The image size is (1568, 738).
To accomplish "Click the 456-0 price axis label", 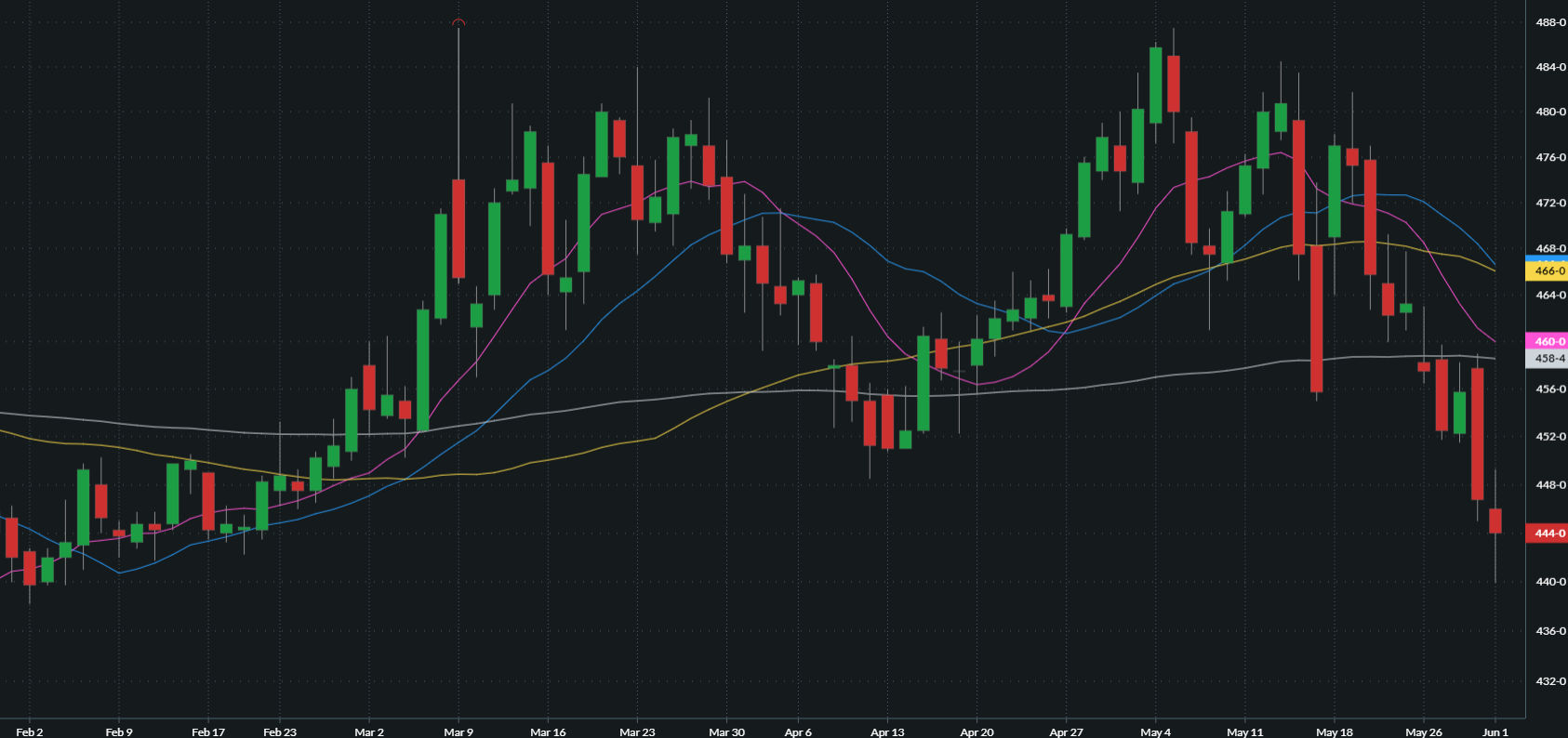I will (1550, 389).
